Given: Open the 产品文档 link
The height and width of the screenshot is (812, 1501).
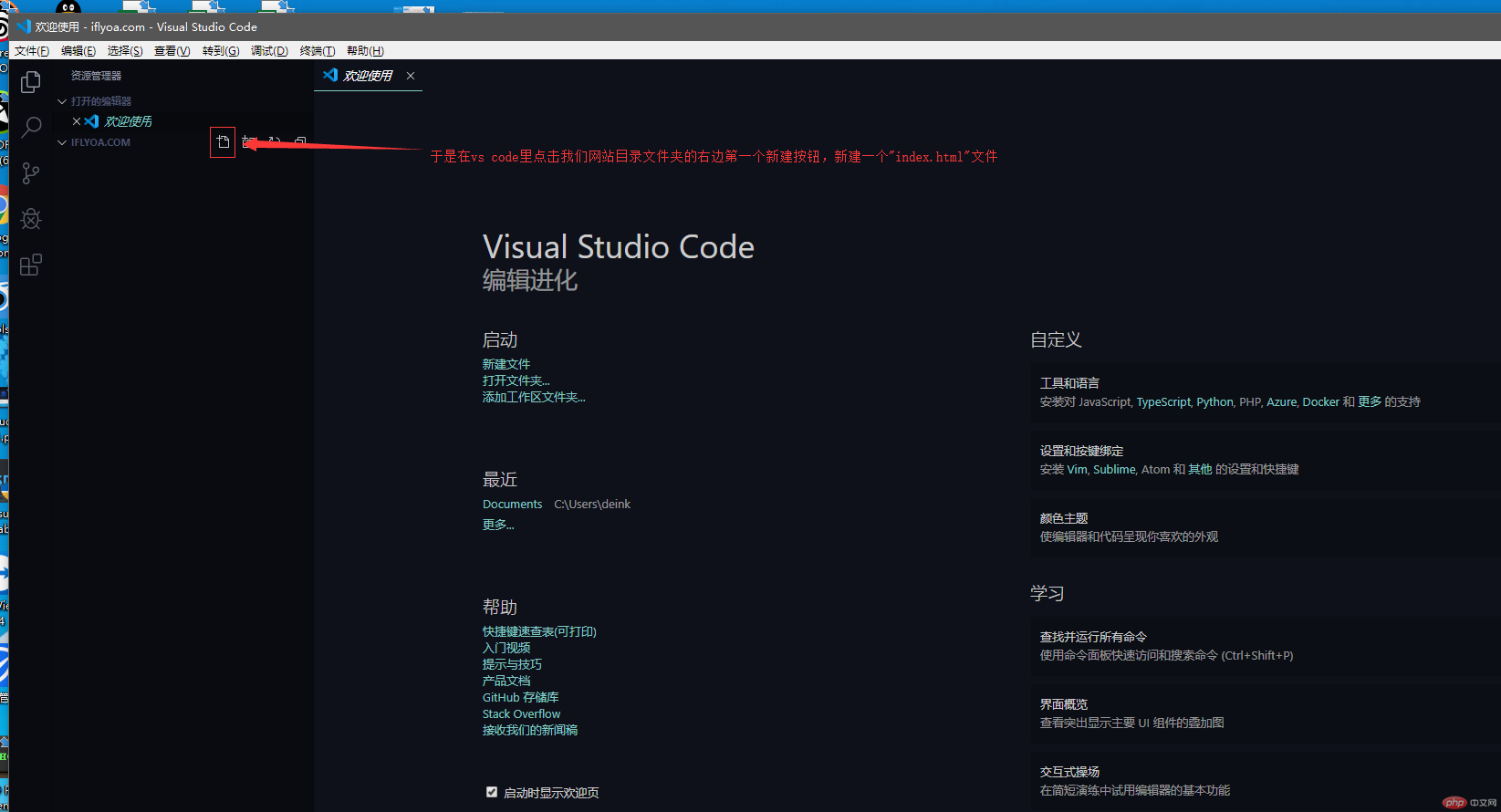Looking at the screenshot, I should 506,681.
